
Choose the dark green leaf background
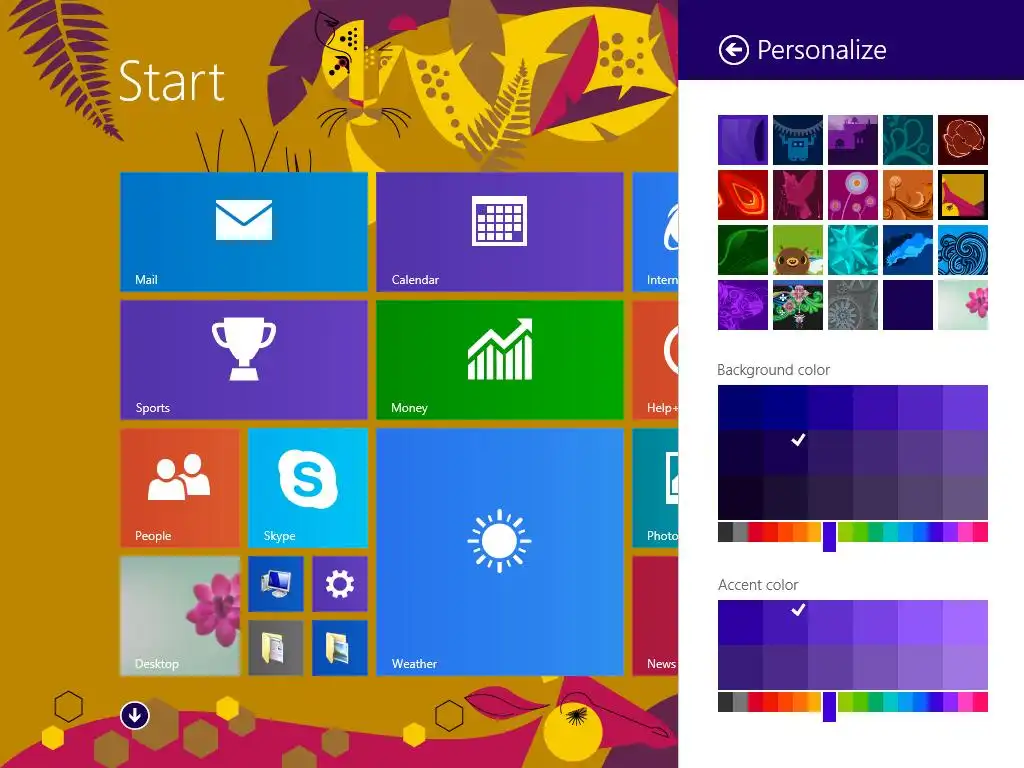click(x=743, y=250)
